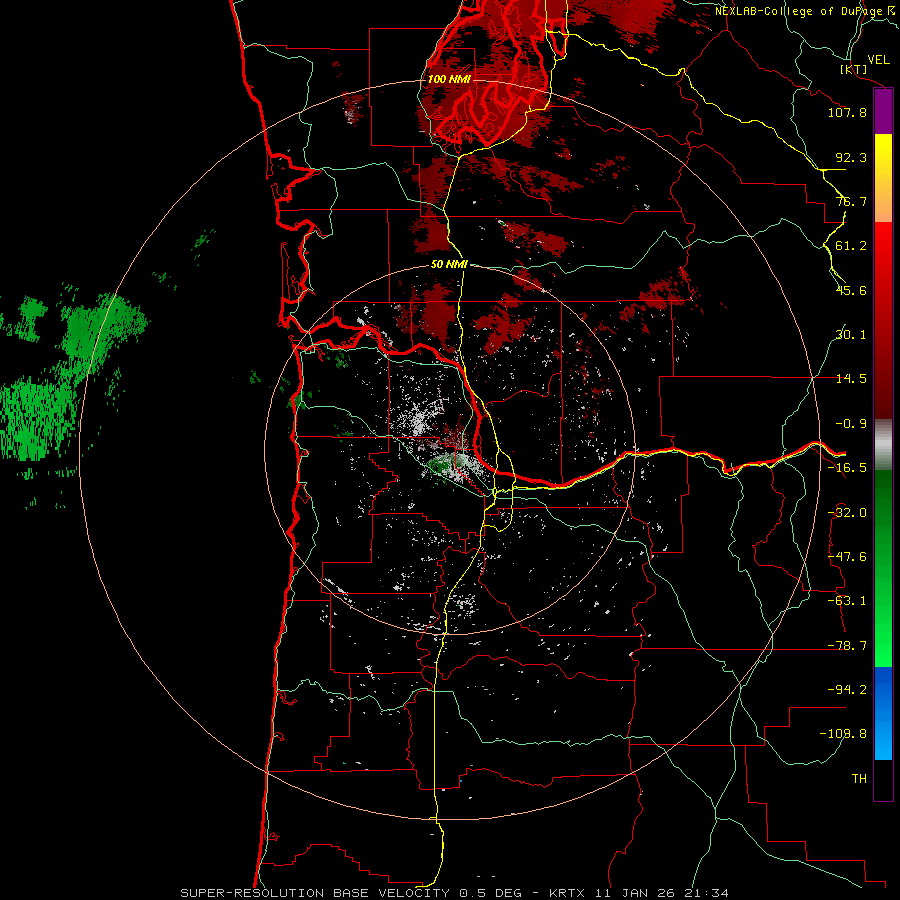This screenshot has width=900, height=900.
Task: Select the green segment of color scale
Action: pos(883,568)
